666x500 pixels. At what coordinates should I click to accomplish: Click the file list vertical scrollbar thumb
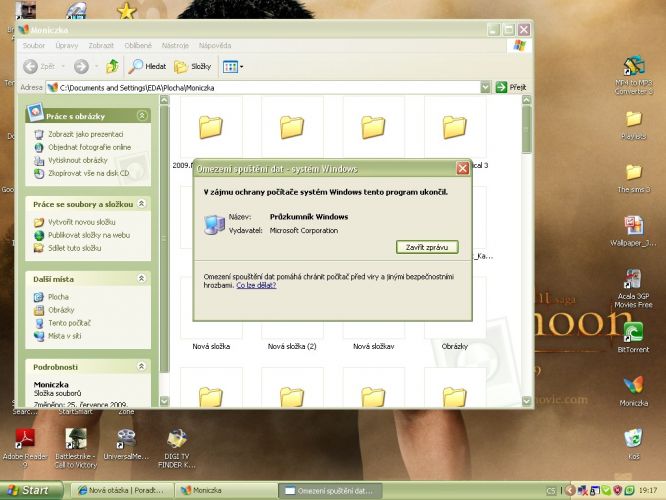(527, 130)
